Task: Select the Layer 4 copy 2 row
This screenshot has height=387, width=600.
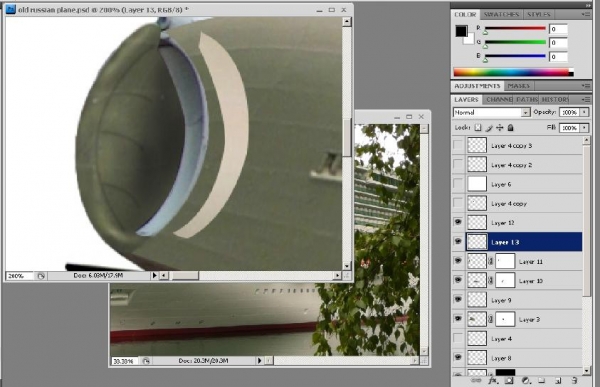Action: [x=517, y=165]
